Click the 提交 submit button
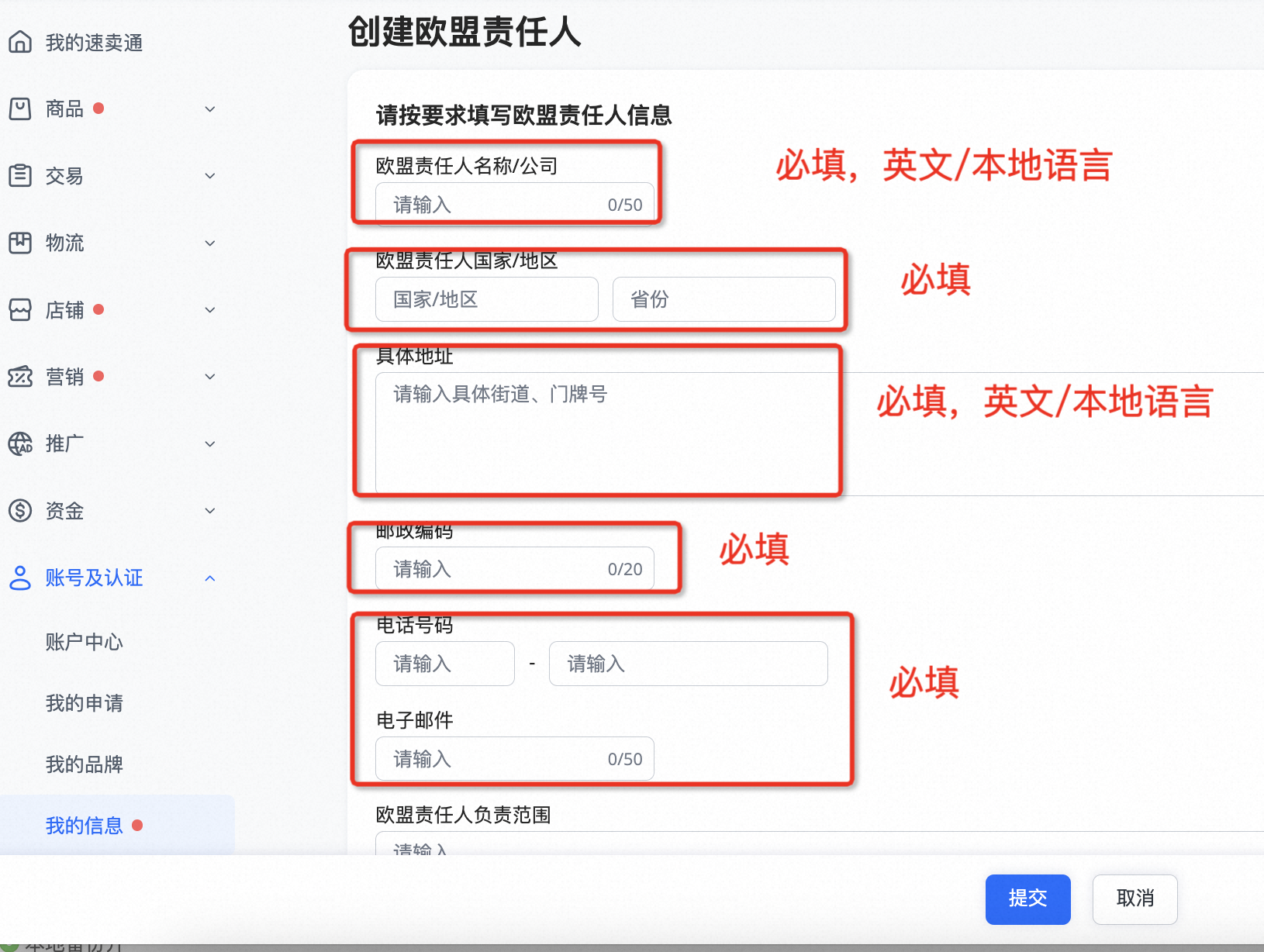1264x952 pixels. tap(1028, 899)
